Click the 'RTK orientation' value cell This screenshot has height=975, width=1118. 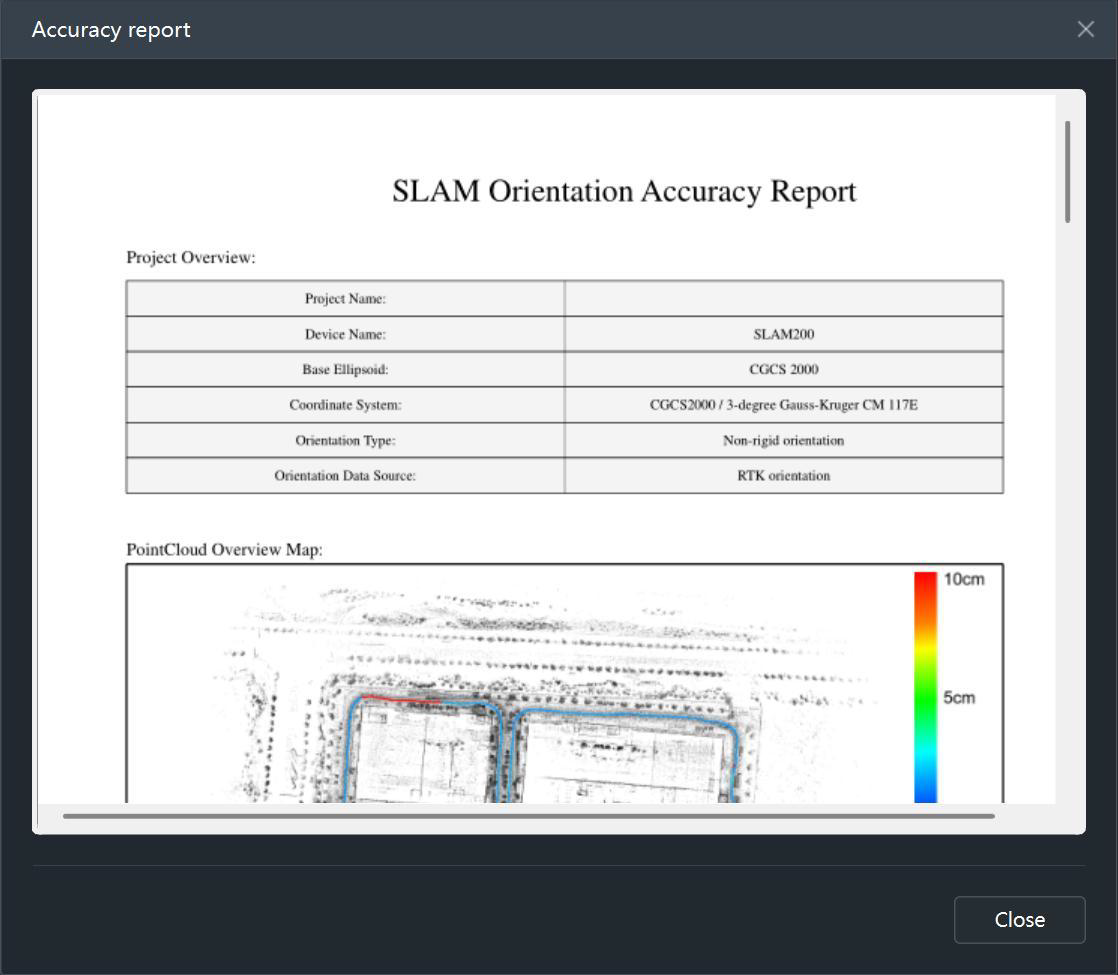[784, 475]
